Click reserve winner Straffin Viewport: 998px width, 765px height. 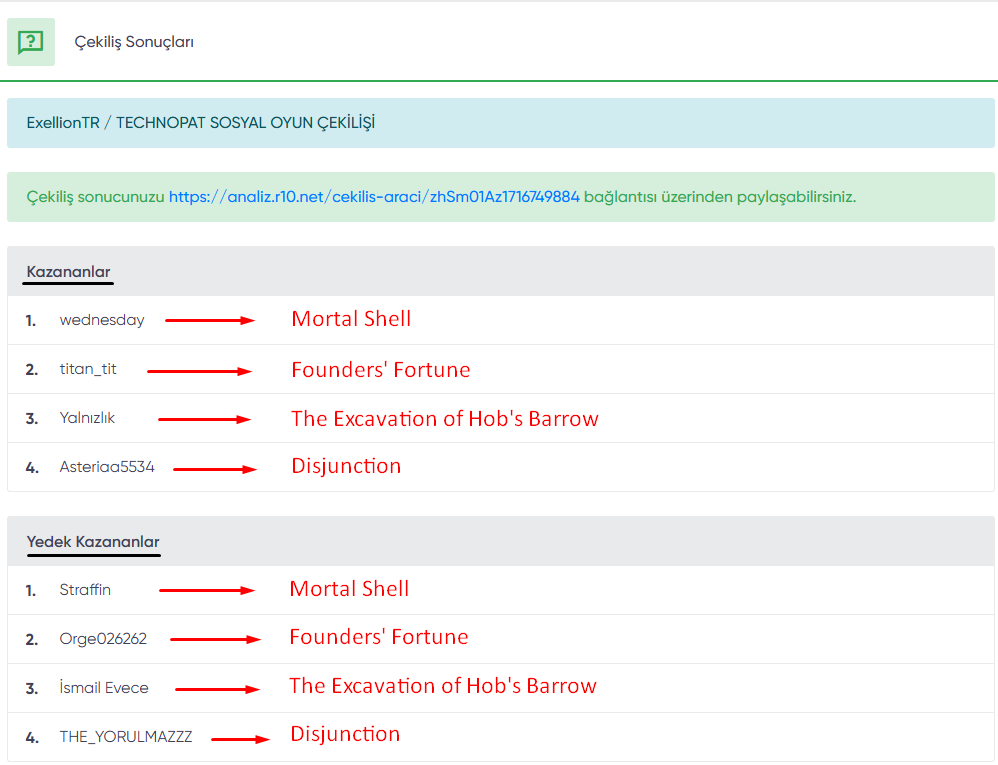85,590
